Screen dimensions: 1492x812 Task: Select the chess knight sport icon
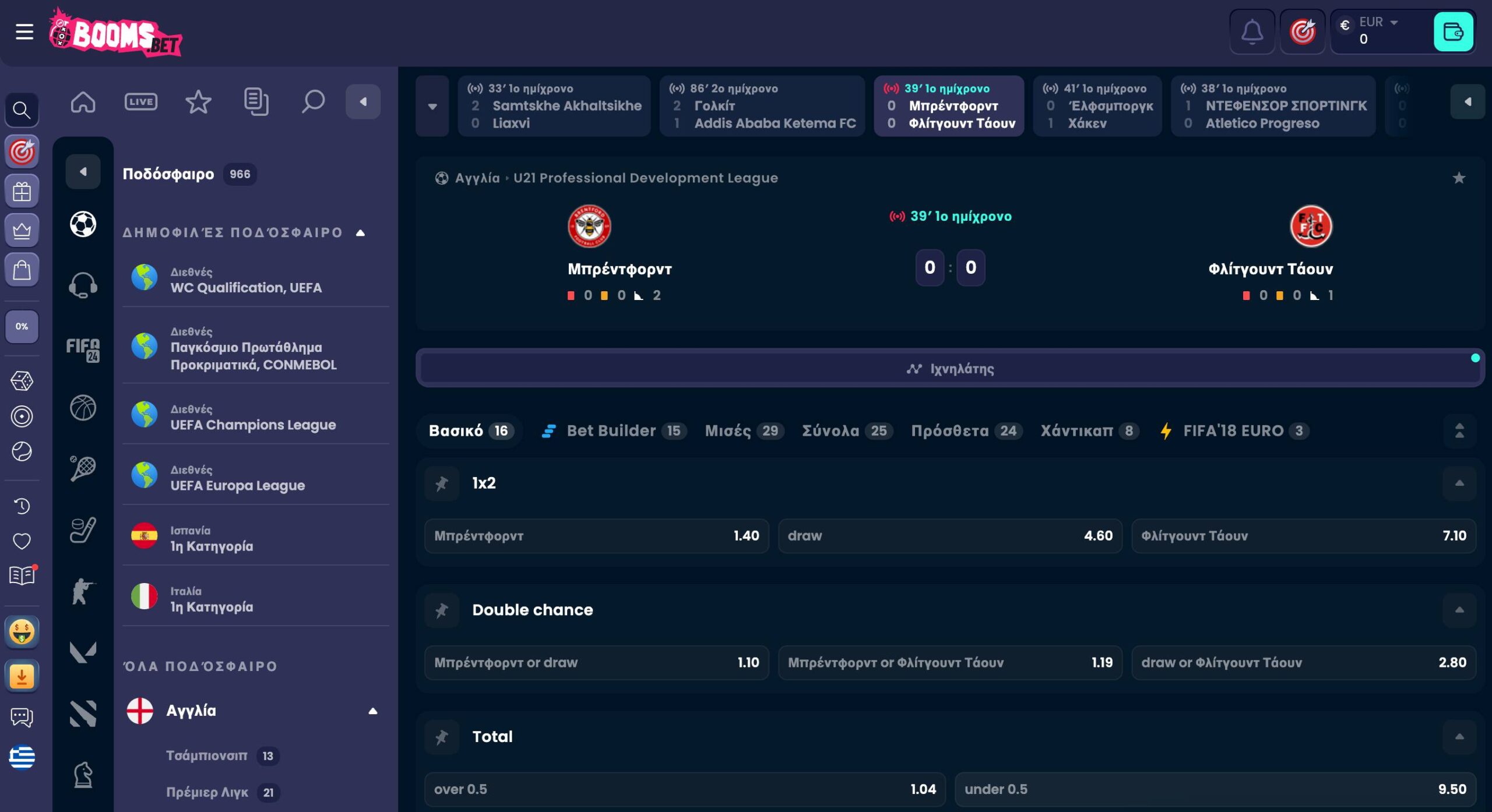pyautogui.click(x=83, y=775)
